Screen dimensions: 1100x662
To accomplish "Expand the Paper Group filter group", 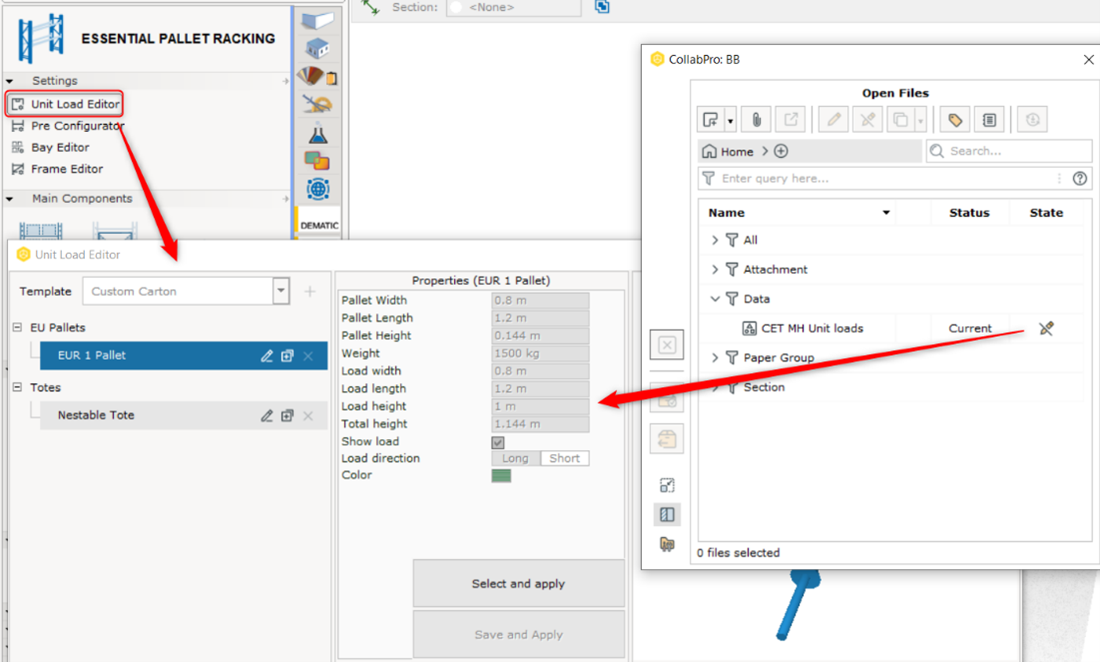I will tap(715, 358).
